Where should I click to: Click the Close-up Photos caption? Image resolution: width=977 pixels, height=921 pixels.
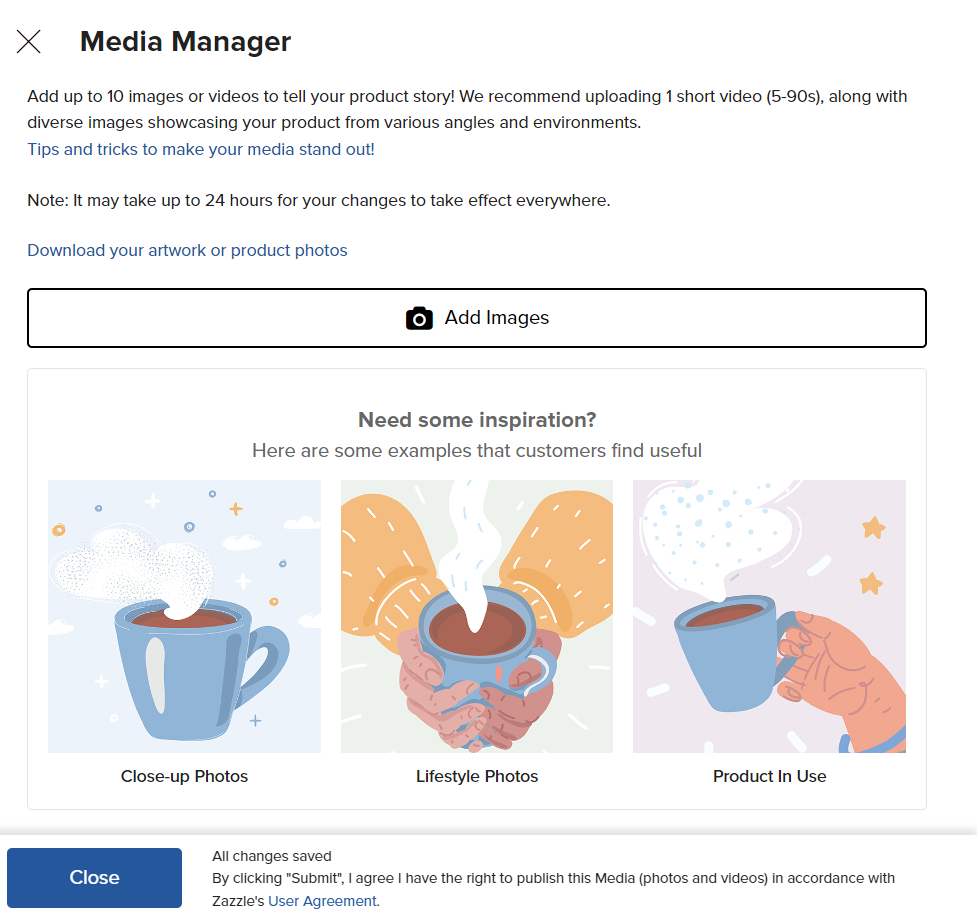[x=184, y=776]
